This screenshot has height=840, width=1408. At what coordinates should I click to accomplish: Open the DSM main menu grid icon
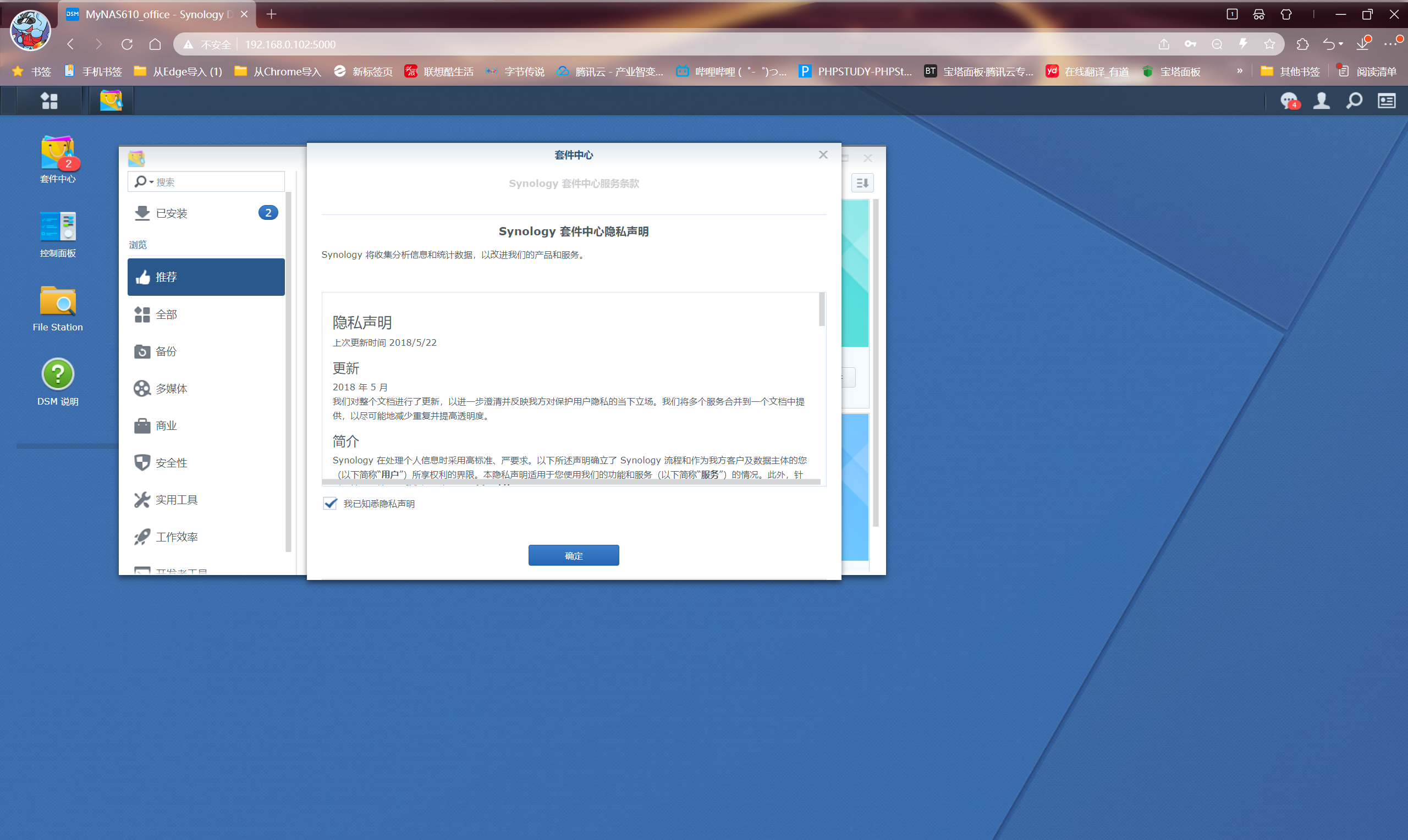[x=50, y=101]
